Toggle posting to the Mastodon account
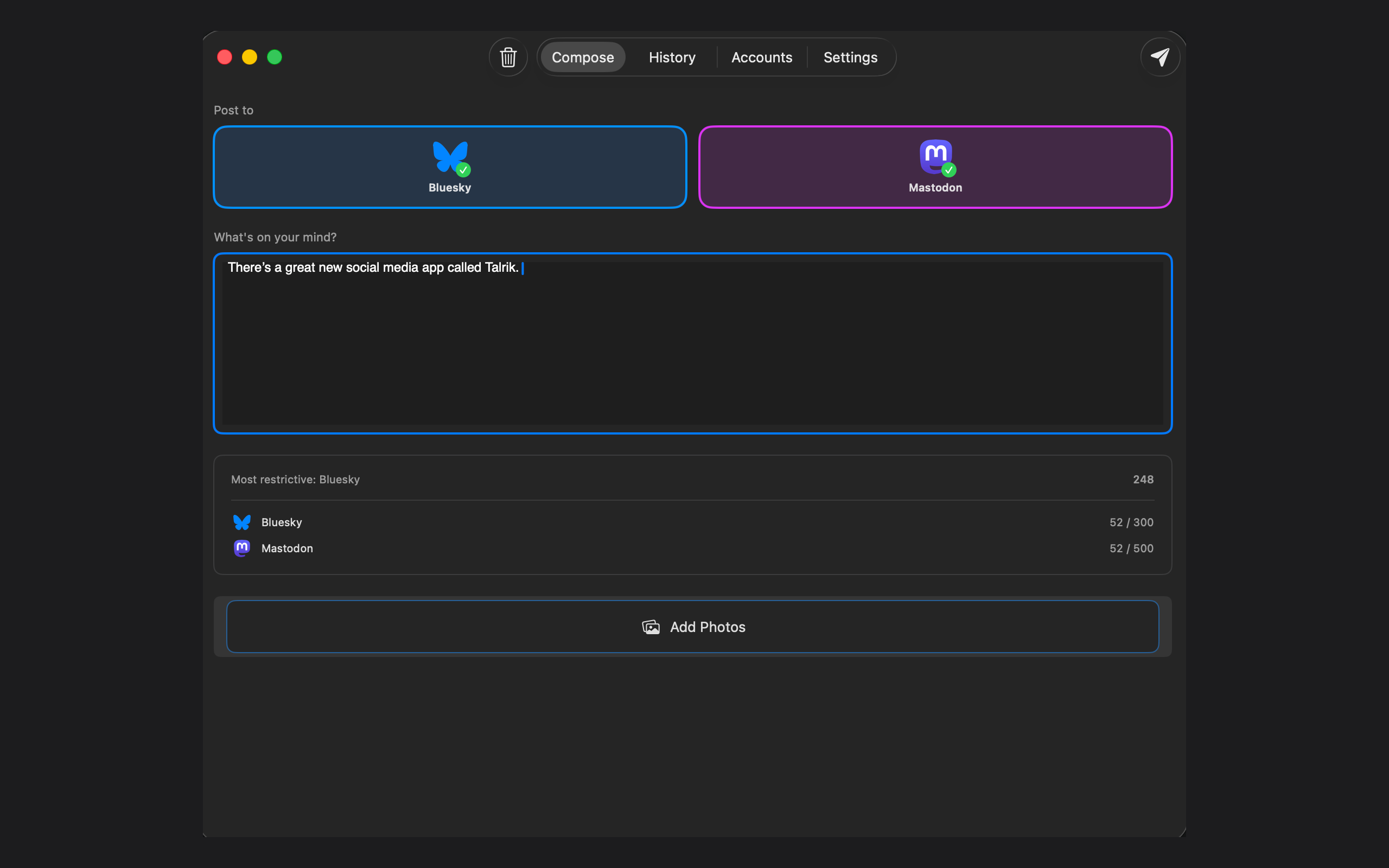 point(935,167)
